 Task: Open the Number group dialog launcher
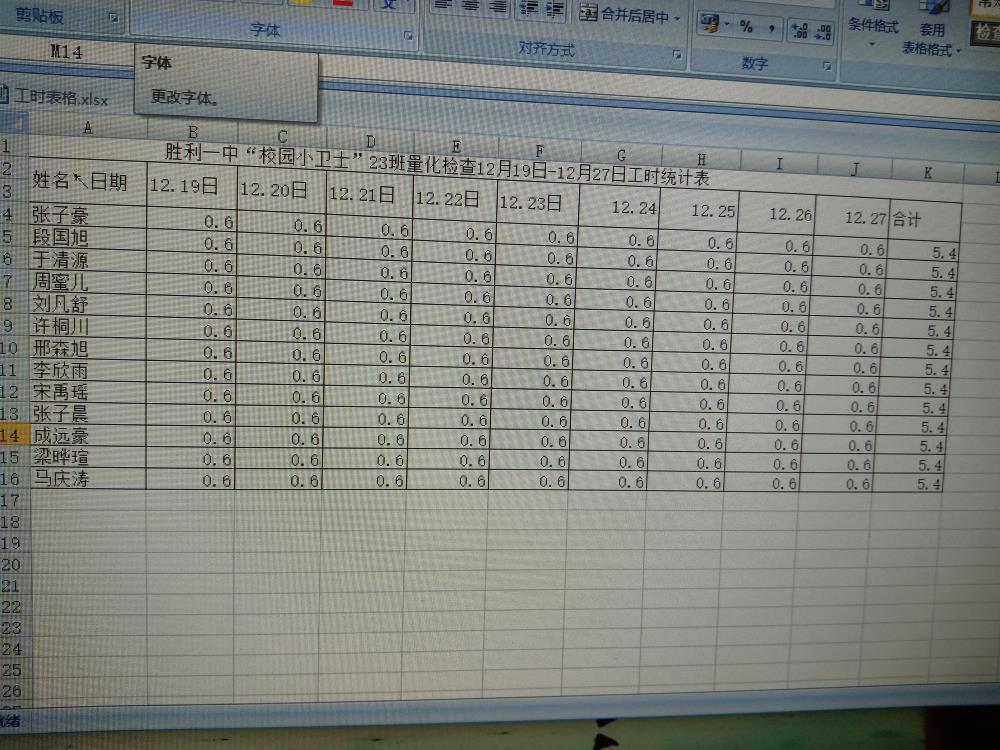point(827,66)
